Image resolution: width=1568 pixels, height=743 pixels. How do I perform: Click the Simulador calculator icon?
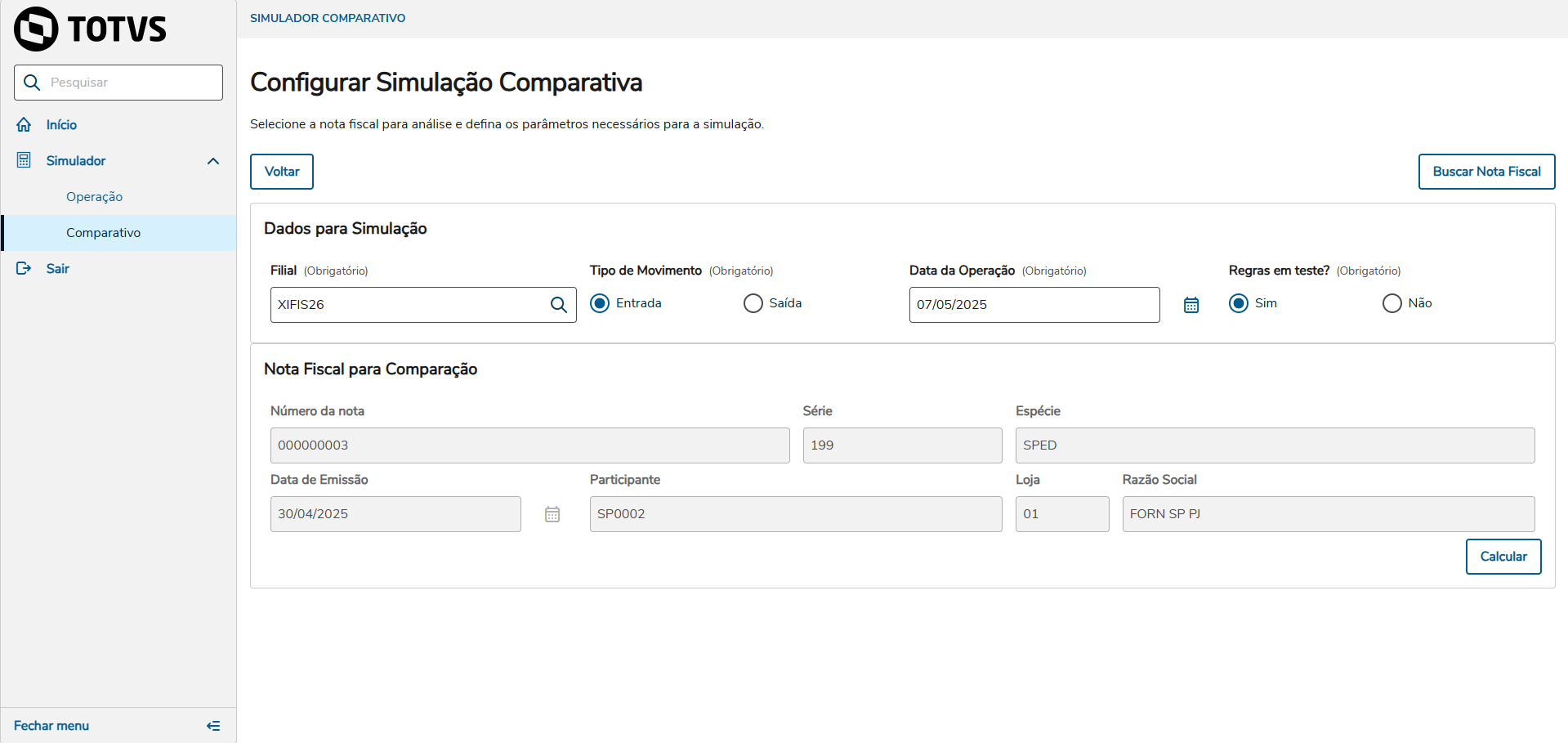click(24, 160)
